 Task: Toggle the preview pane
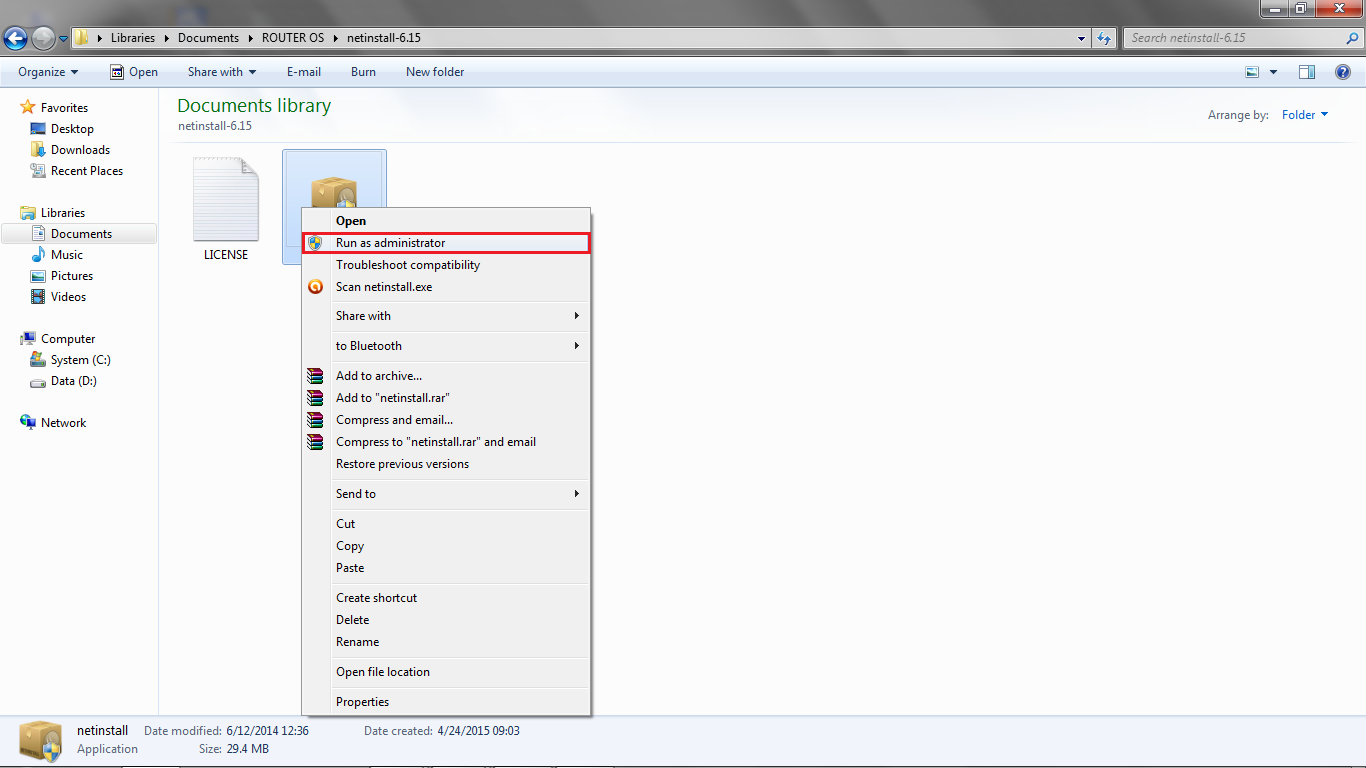pos(1307,71)
